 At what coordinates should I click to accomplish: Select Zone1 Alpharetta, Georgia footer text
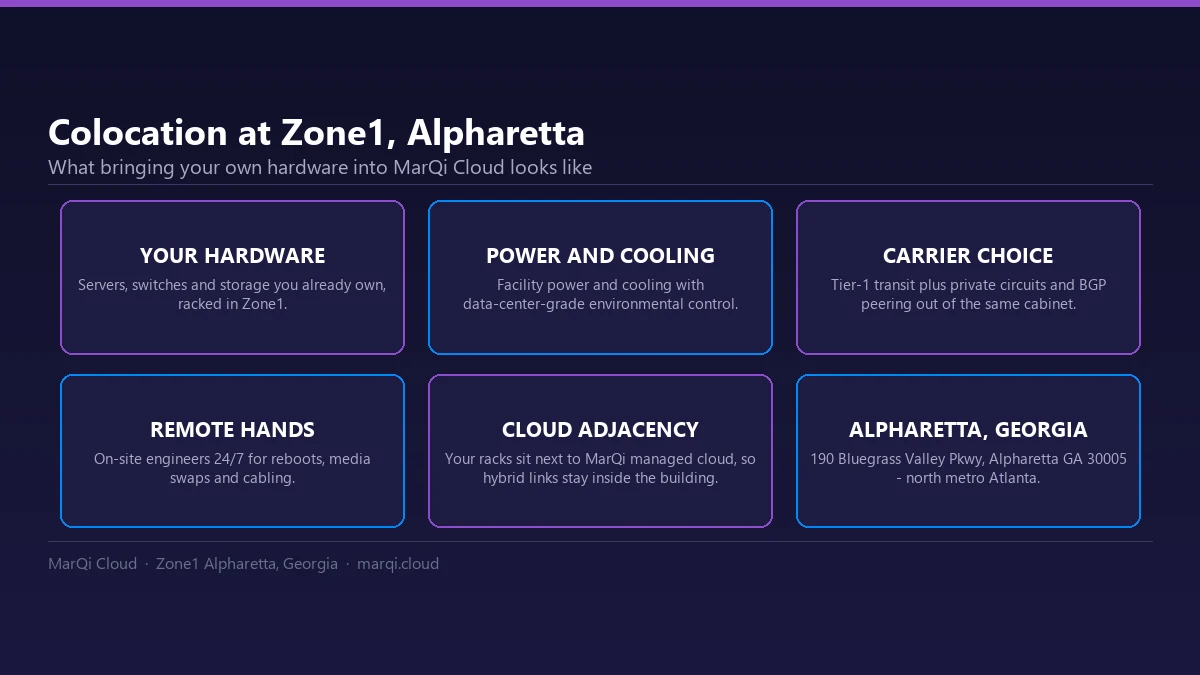pos(247,564)
